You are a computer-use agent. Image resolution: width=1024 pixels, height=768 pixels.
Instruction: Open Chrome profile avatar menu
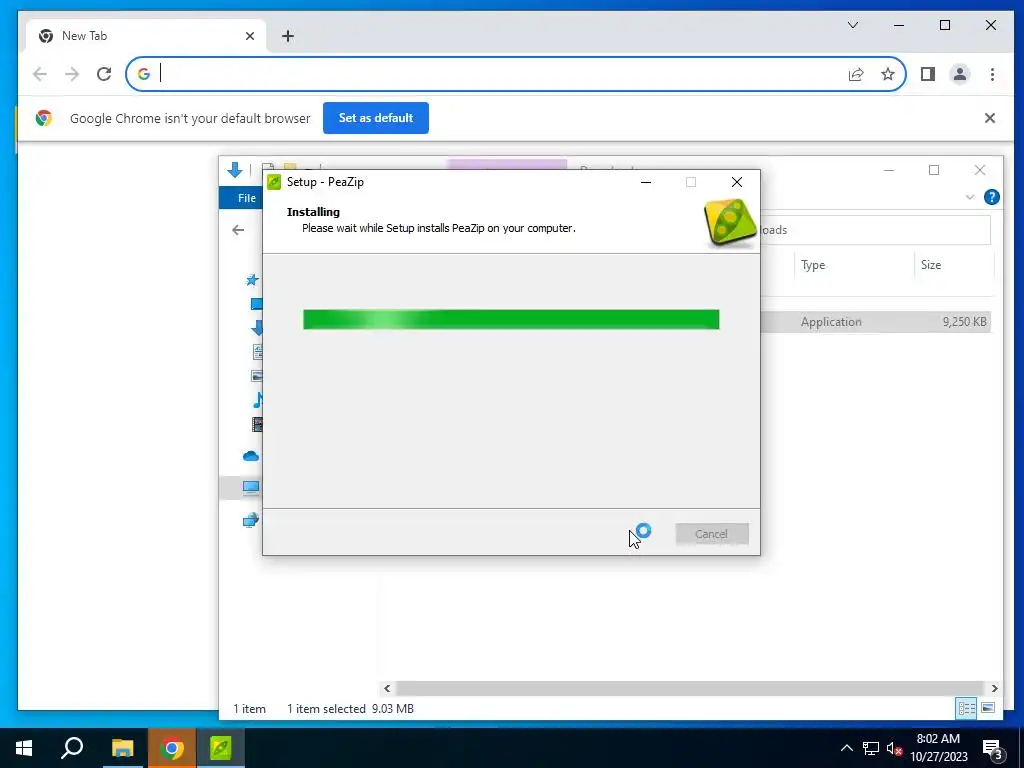[960, 74]
